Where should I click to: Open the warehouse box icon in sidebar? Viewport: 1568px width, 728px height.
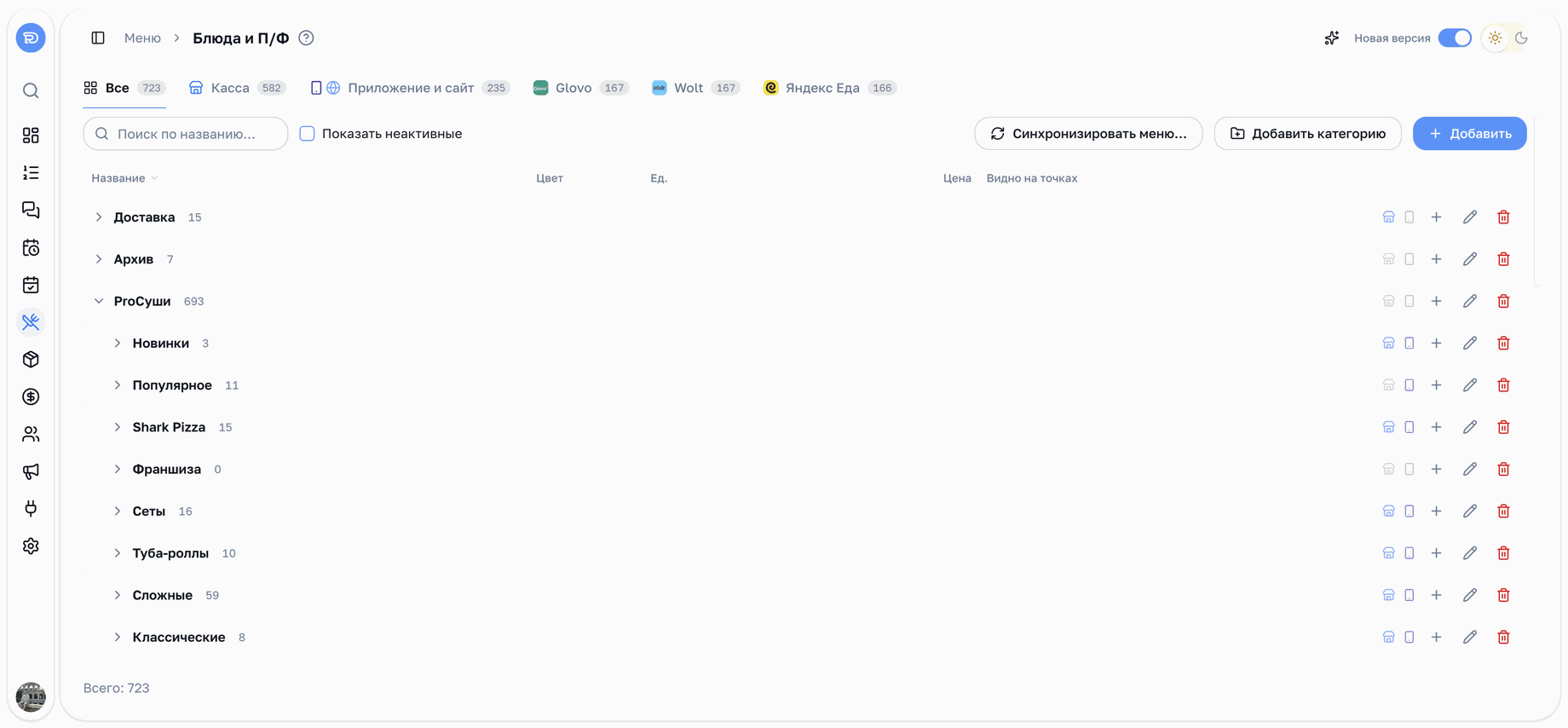[31, 360]
